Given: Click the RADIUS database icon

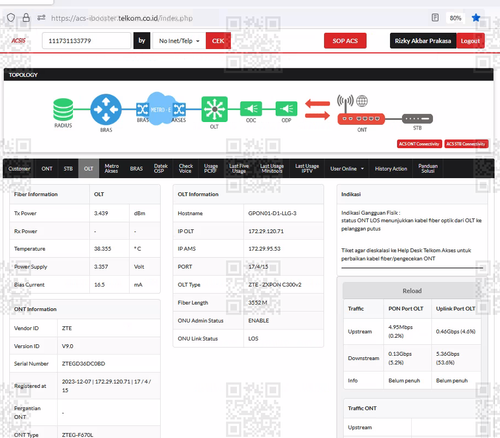Looking at the screenshot, I should 63,109.
